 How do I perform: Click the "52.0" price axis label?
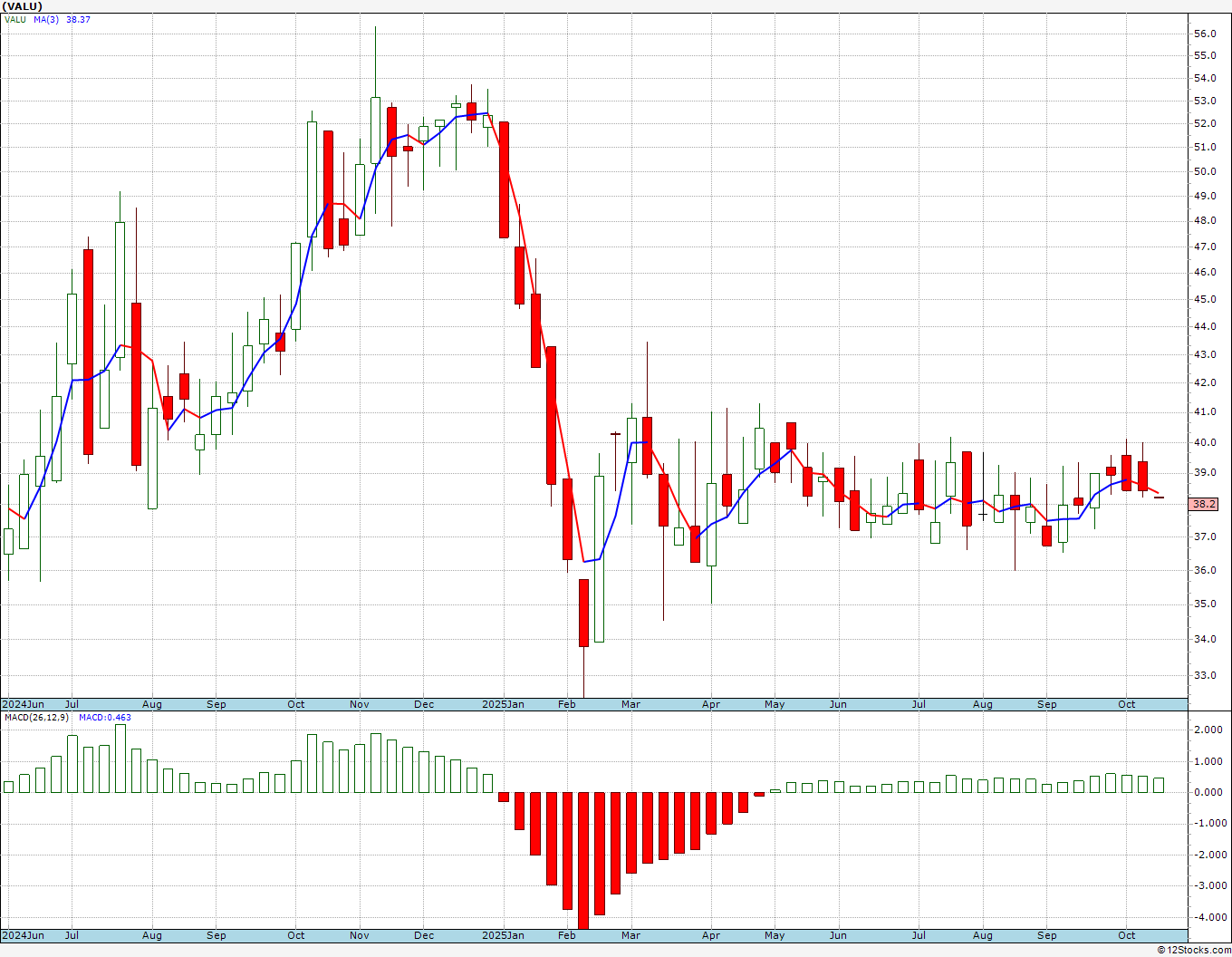[1205, 123]
